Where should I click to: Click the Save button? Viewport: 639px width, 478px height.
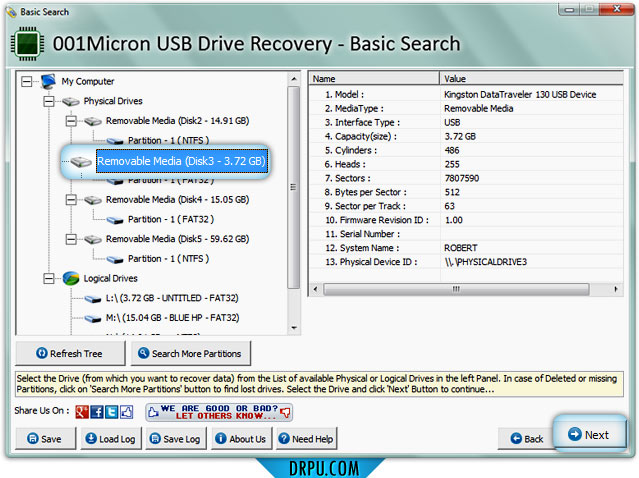(45, 439)
